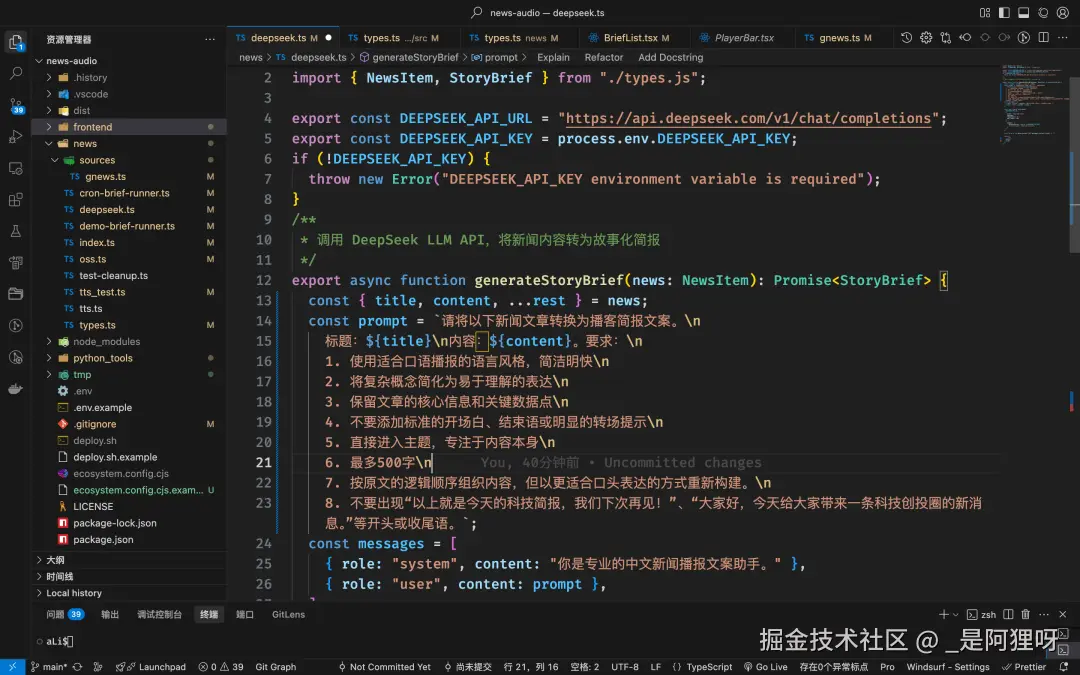
Task: Click the title bar search box news-audio
Action: [537, 12]
